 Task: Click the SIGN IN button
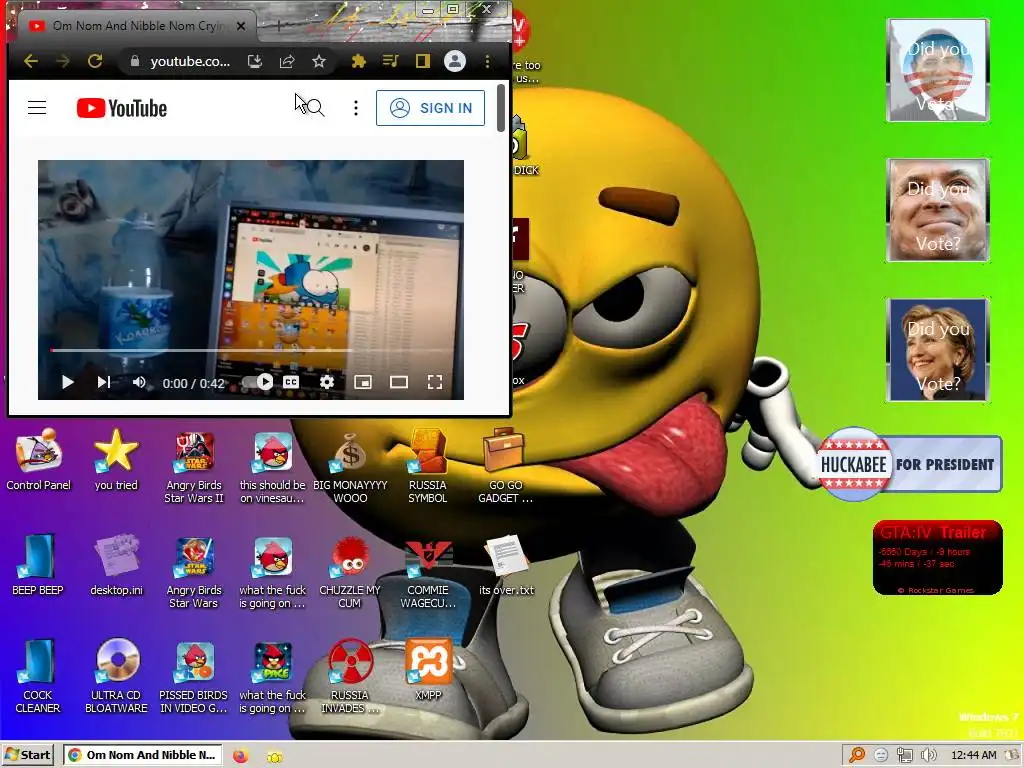coord(430,108)
